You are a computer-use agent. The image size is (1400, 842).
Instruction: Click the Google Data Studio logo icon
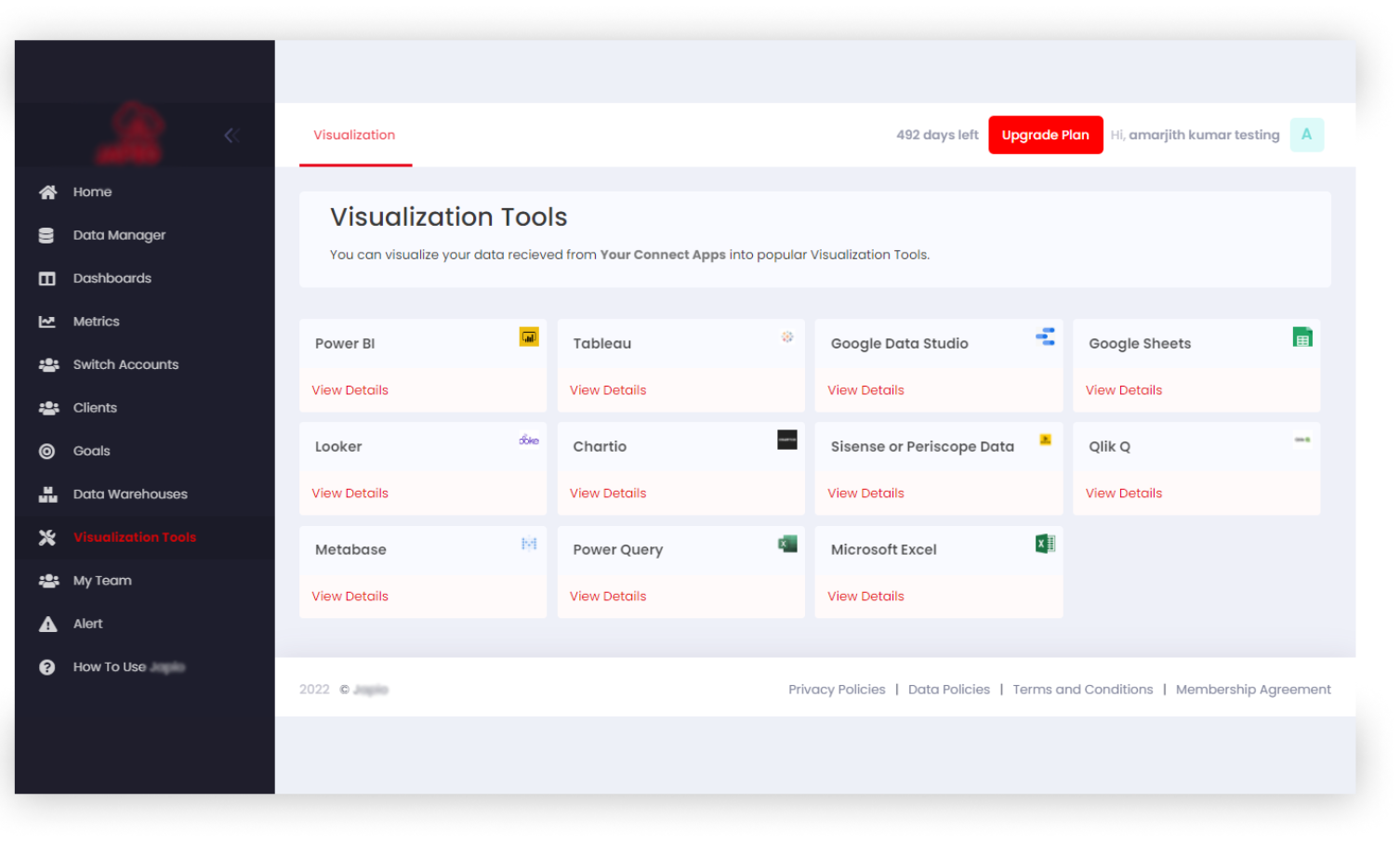click(1045, 336)
